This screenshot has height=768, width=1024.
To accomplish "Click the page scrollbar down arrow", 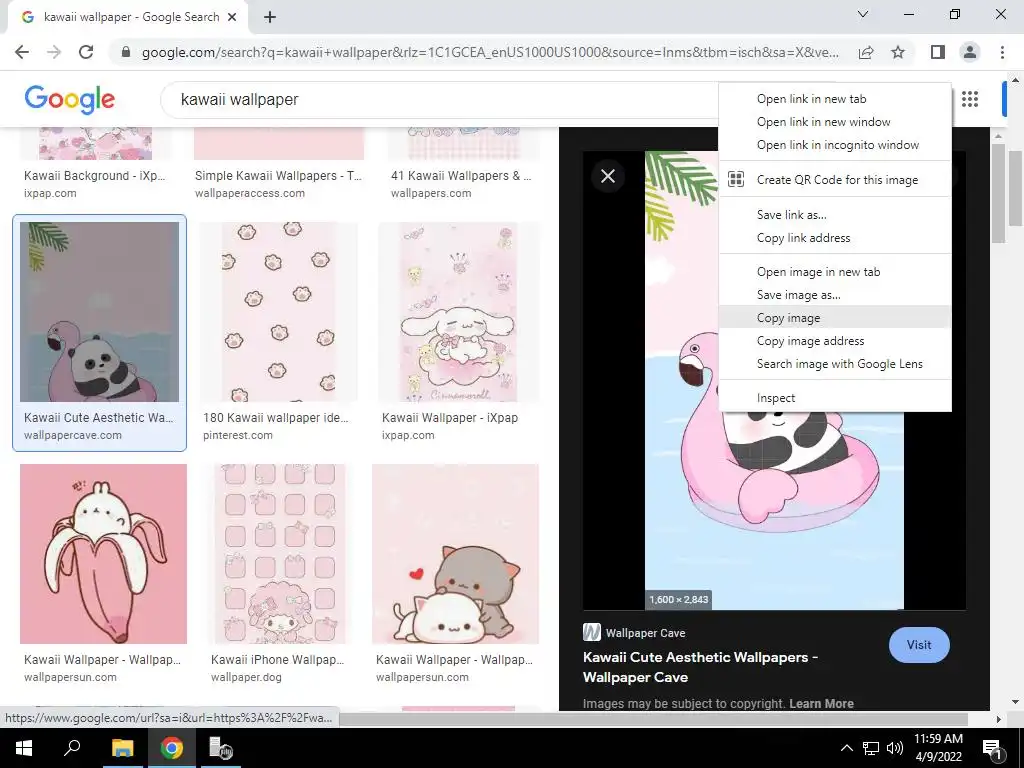I will tap(1015, 702).
